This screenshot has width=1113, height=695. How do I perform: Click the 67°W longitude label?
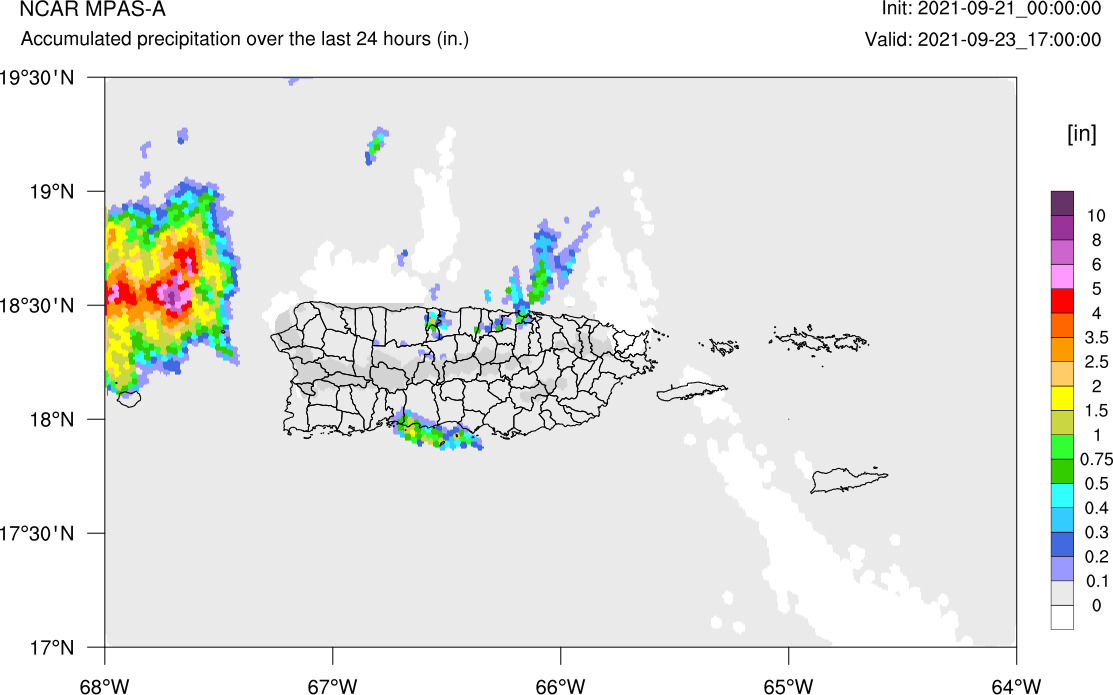click(x=333, y=686)
